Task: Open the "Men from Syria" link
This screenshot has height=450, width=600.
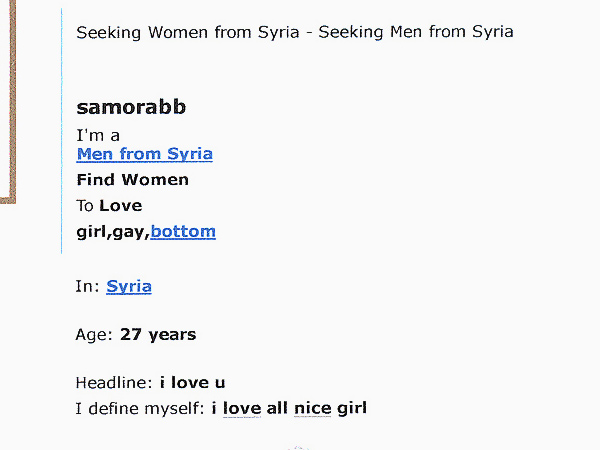Action: (x=144, y=154)
